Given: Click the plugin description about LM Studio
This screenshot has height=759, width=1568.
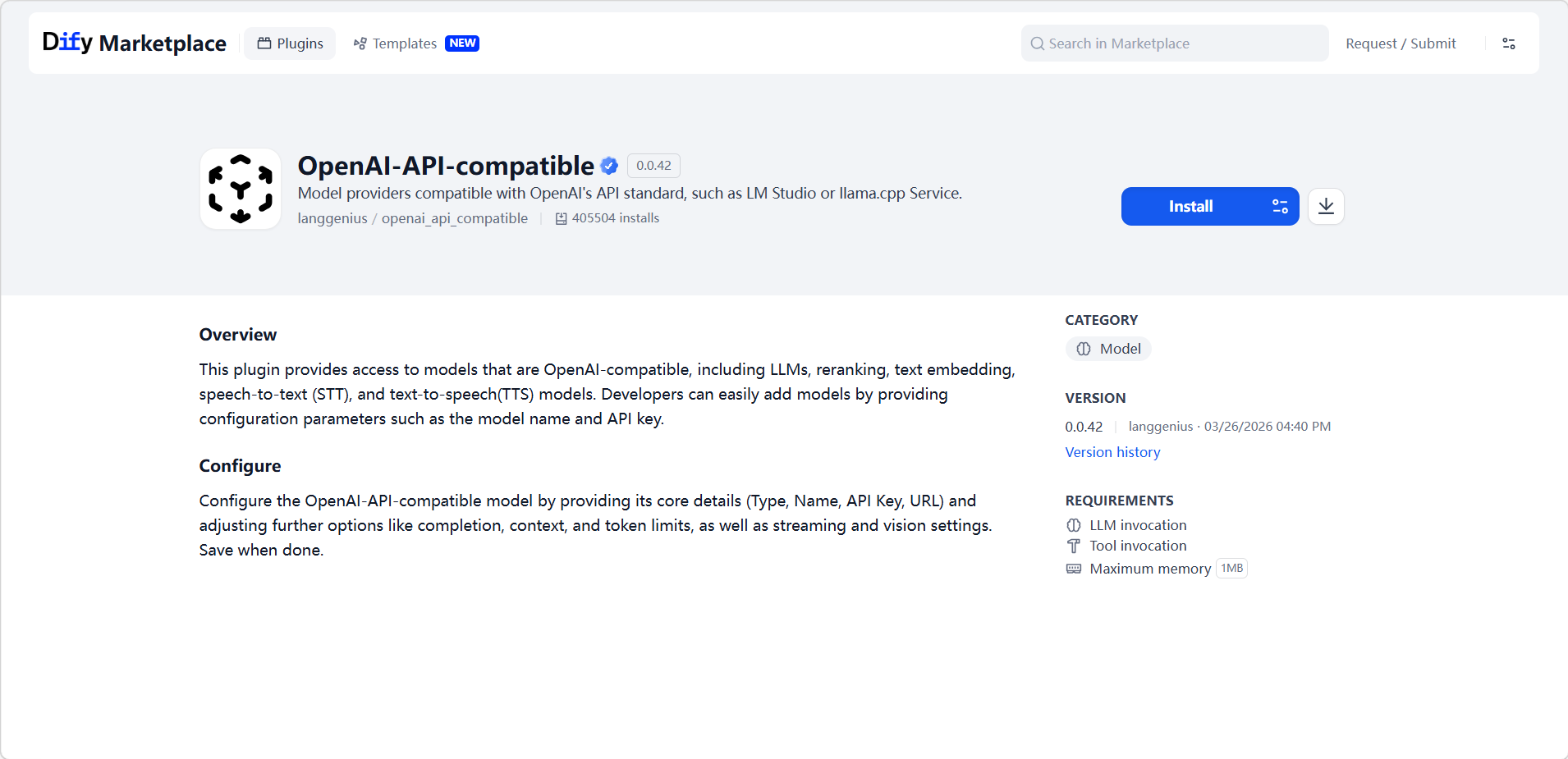Looking at the screenshot, I should coord(630,194).
